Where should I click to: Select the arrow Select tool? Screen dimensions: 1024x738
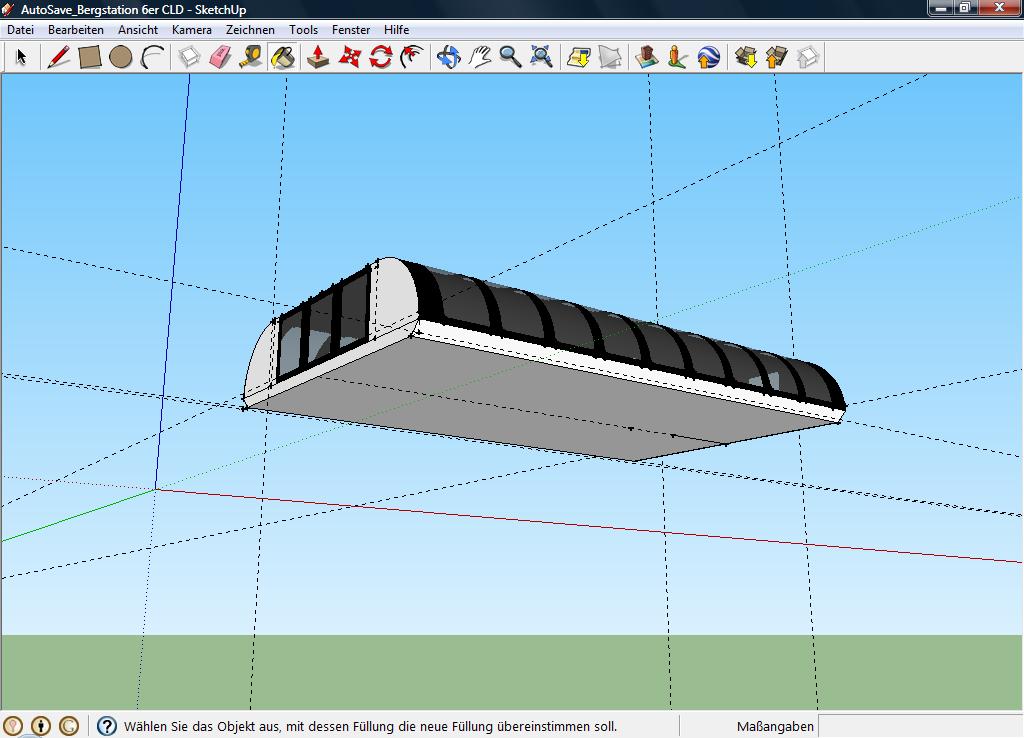[22, 57]
